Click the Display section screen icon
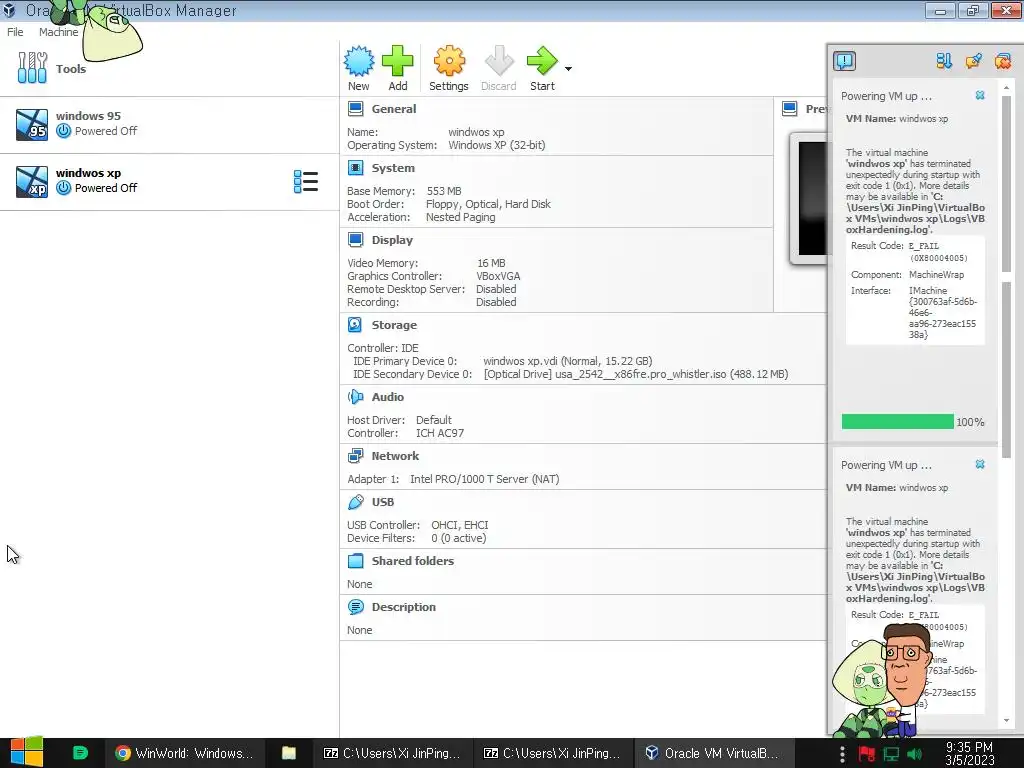Image resolution: width=1024 pixels, height=768 pixels. pos(355,240)
